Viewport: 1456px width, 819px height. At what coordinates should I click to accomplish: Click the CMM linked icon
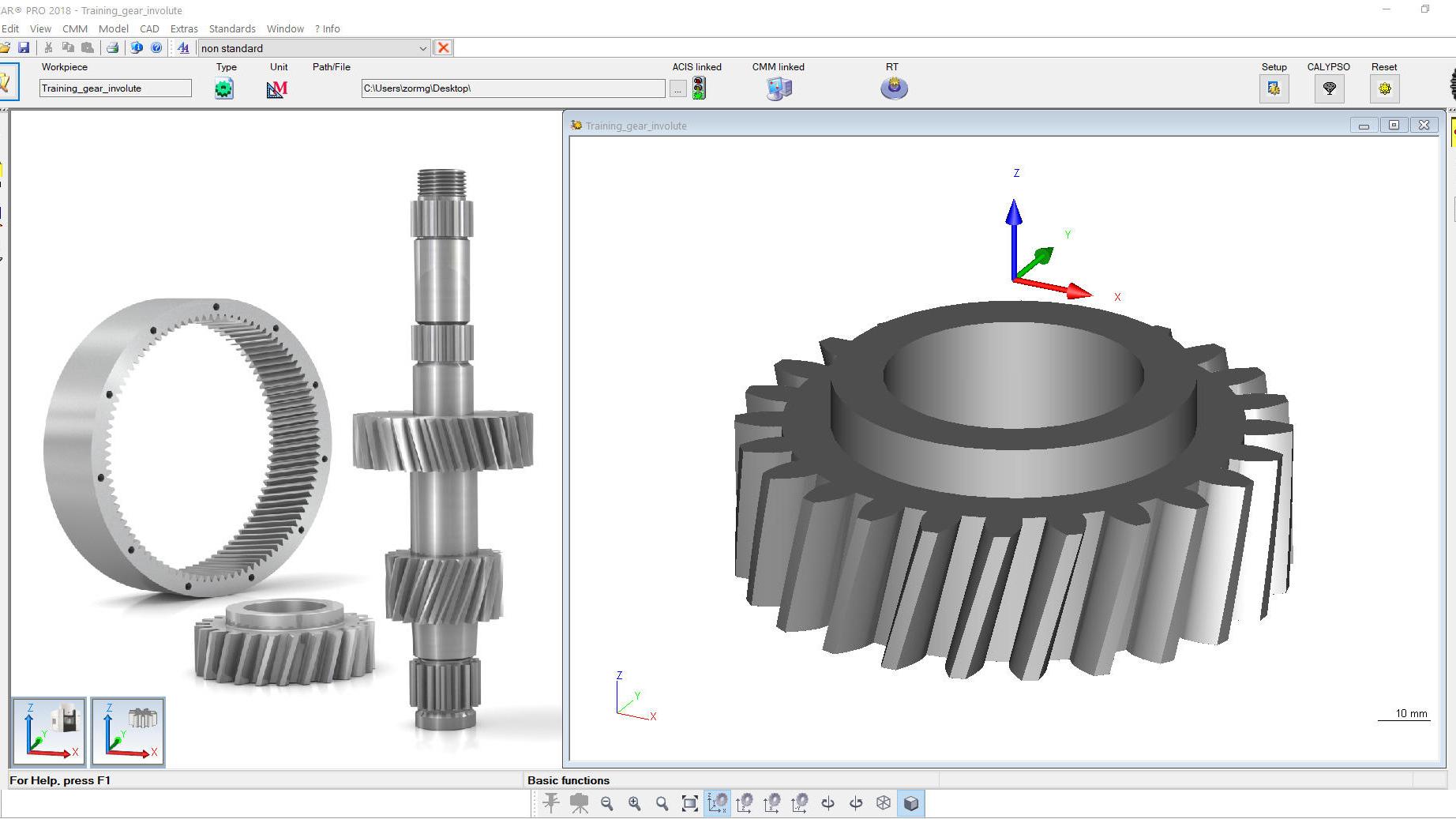click(x=779, y=88)
